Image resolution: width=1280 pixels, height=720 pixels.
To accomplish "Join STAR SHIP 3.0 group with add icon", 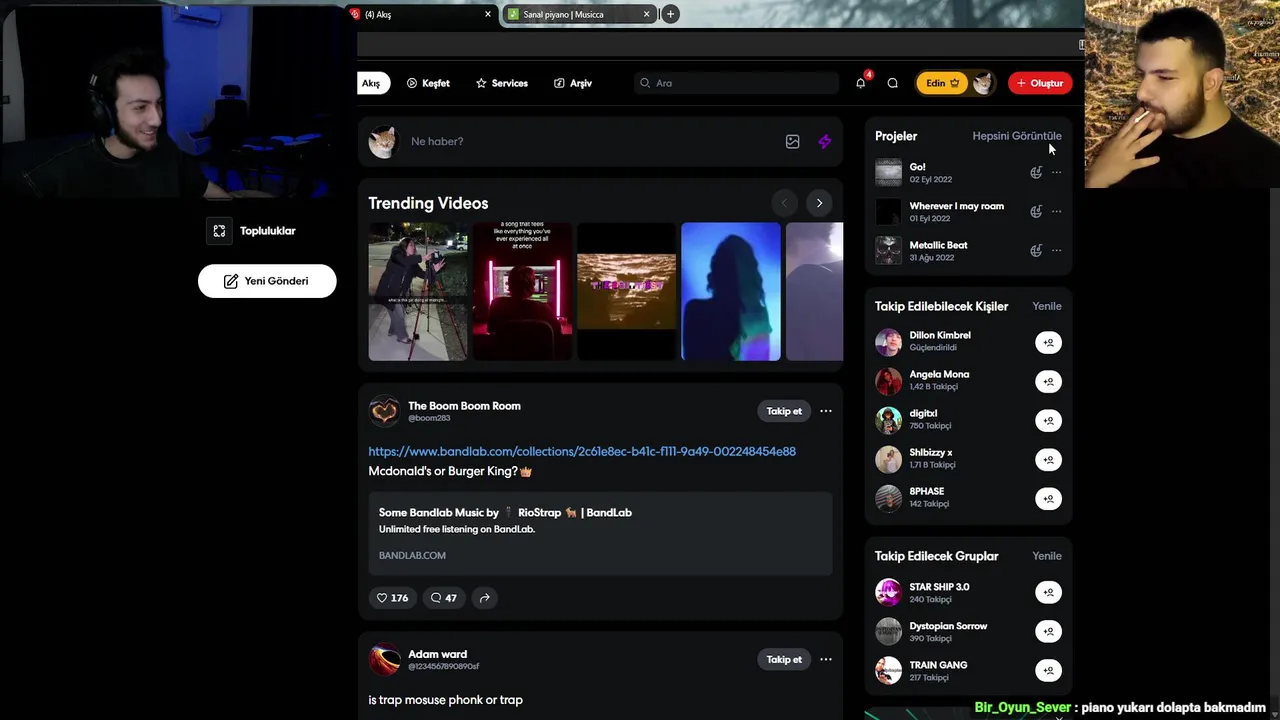I will pos(1048,592).
